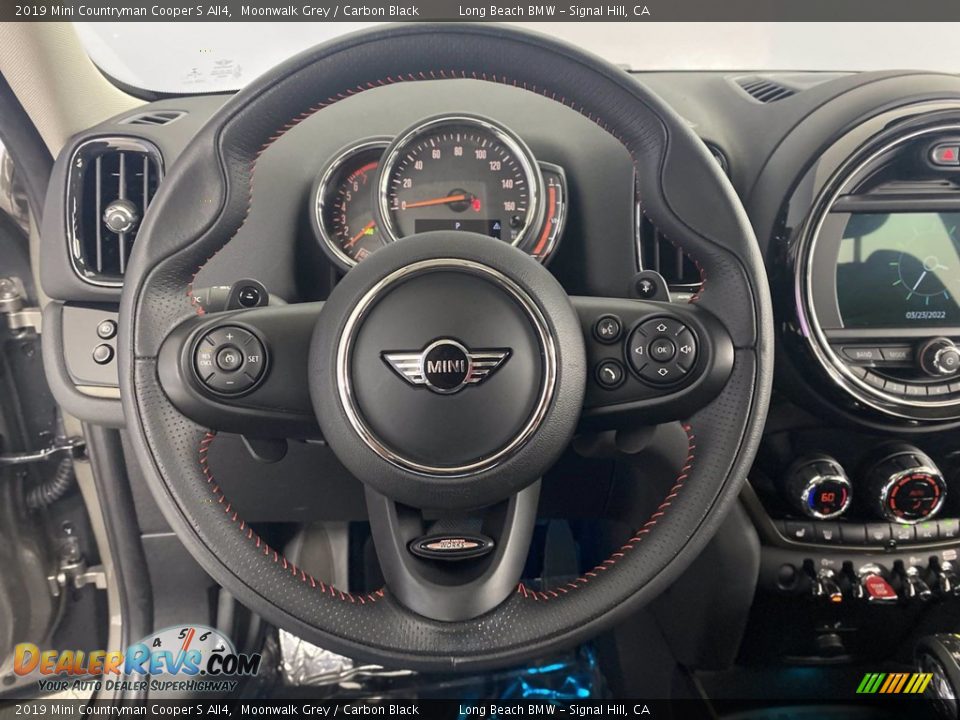
Task: Tap the phone call button
Action: click(610, 373)
